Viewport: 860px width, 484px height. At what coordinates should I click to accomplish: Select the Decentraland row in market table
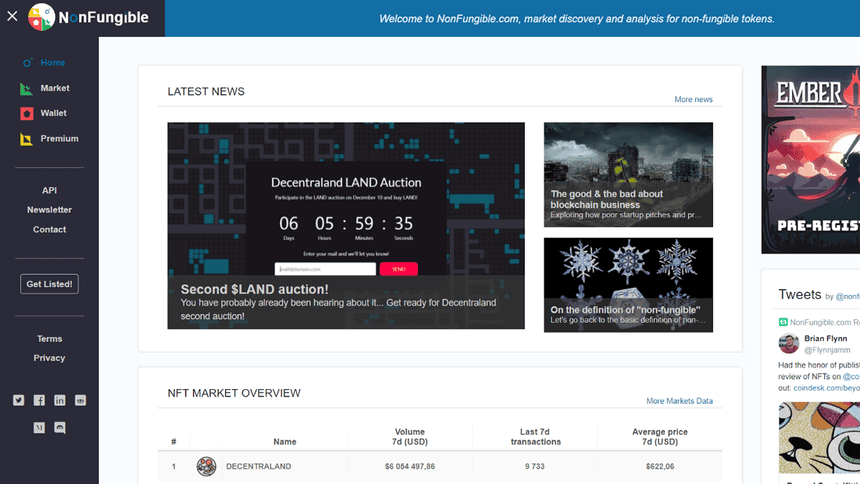(x=440, y=466)
